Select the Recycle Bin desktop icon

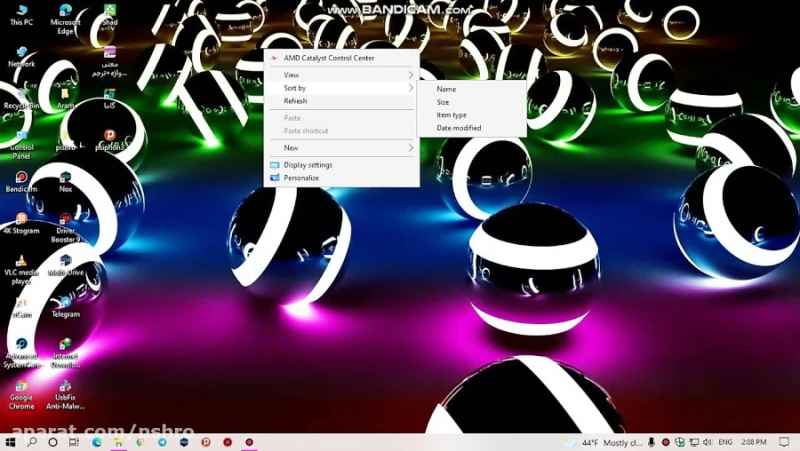[x=21, y=99]
